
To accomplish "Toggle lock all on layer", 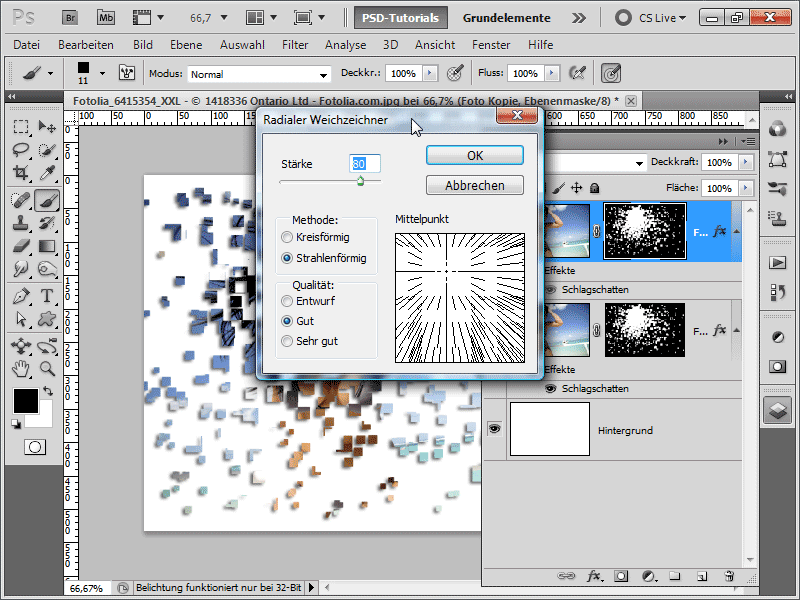I will point(594,188).
